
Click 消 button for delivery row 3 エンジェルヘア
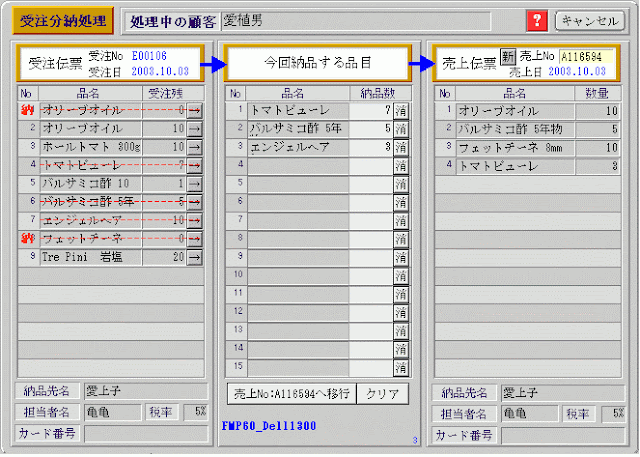(x=401, y=148)
